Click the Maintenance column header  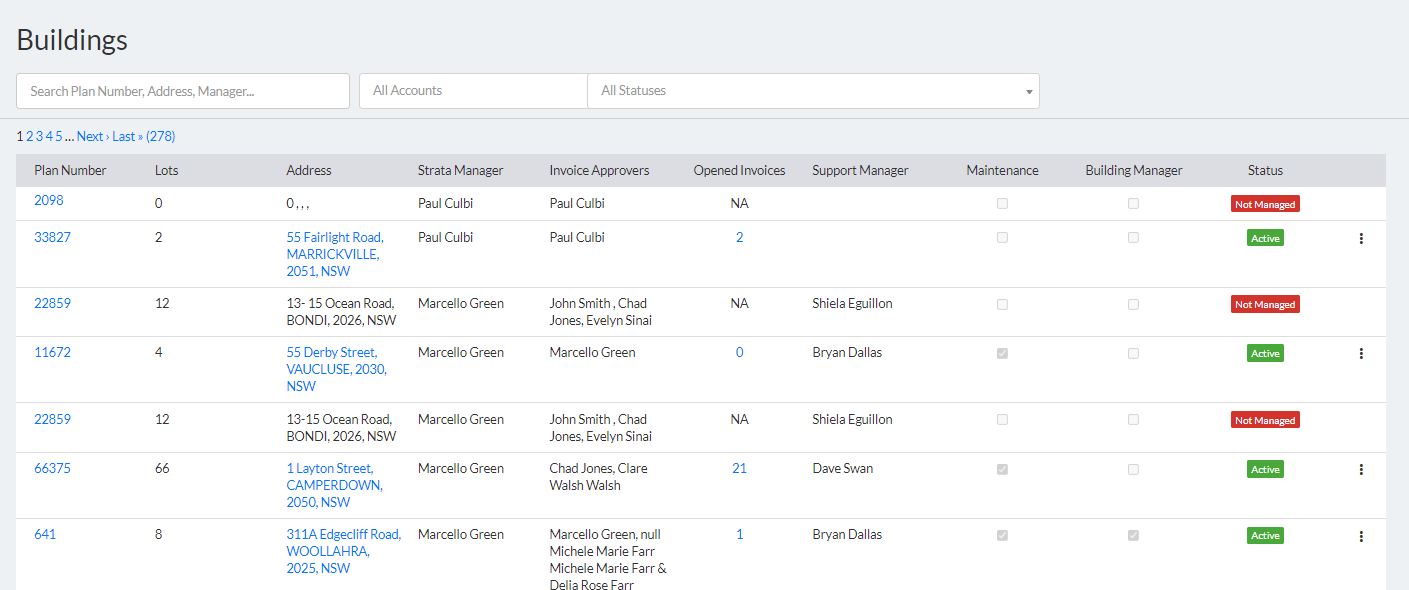pos(1002,170)
